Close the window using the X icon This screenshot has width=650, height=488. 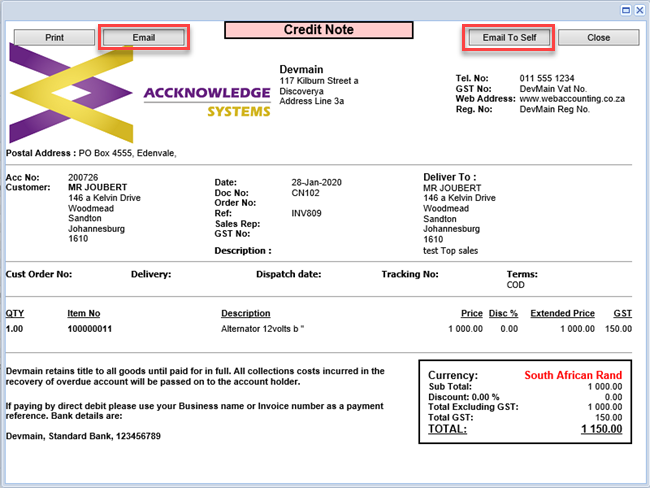639,9
